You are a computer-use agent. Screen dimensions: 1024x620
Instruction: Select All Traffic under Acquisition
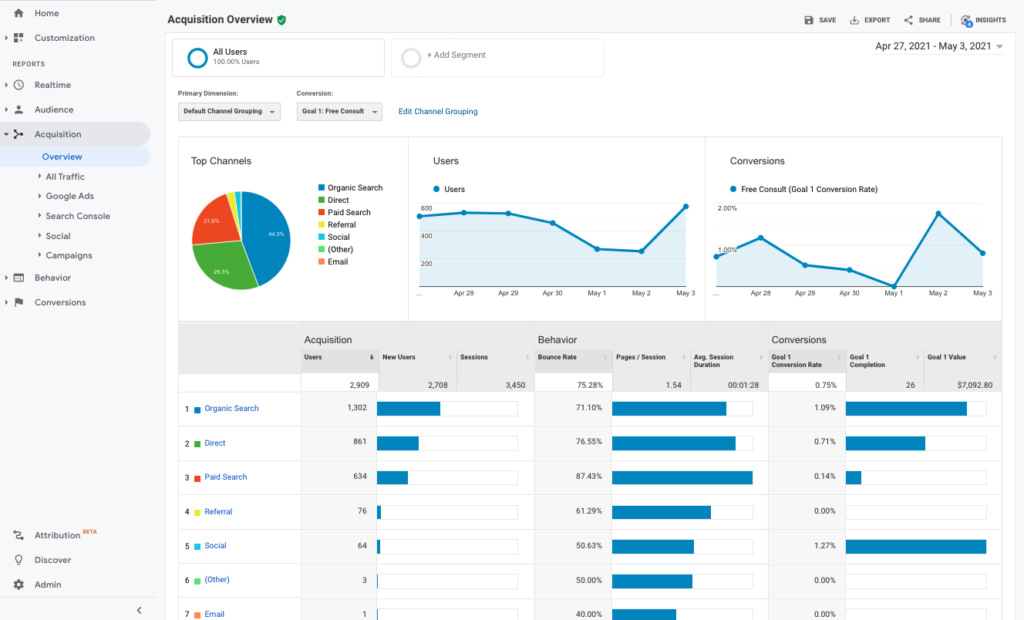click(x=65, y=177)
